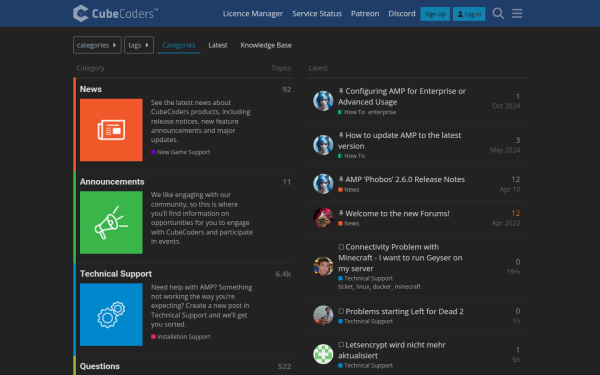Open Licence Manager in top navigation
Viewport: 600px width, 375px height.
(x=253, y=14)
